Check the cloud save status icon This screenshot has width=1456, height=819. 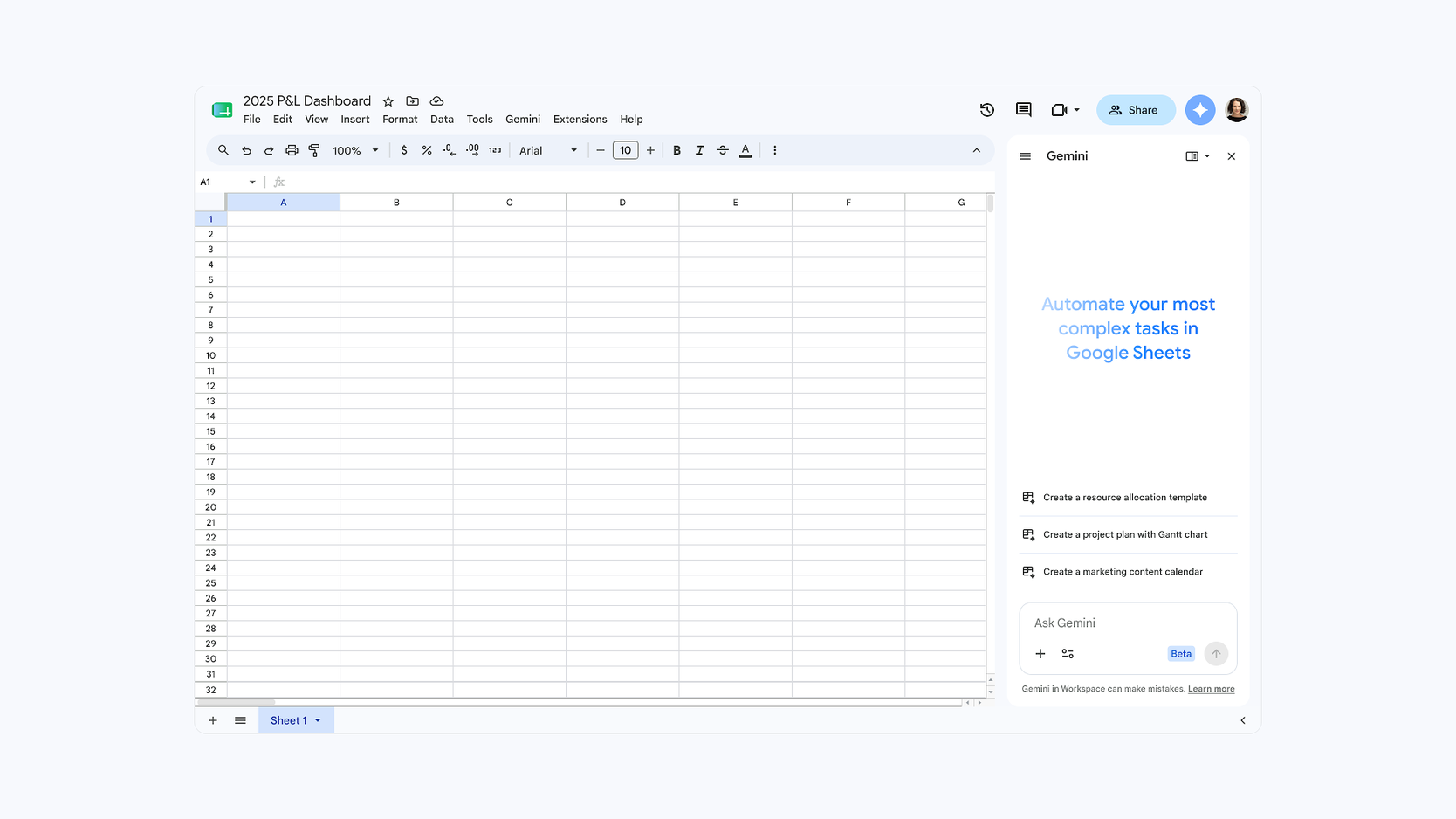pos(437,101)
